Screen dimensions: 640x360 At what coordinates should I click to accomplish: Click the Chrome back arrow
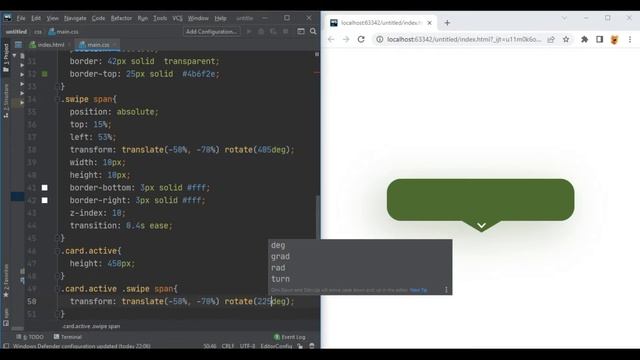pyautogui.click(x=331, y=40)
